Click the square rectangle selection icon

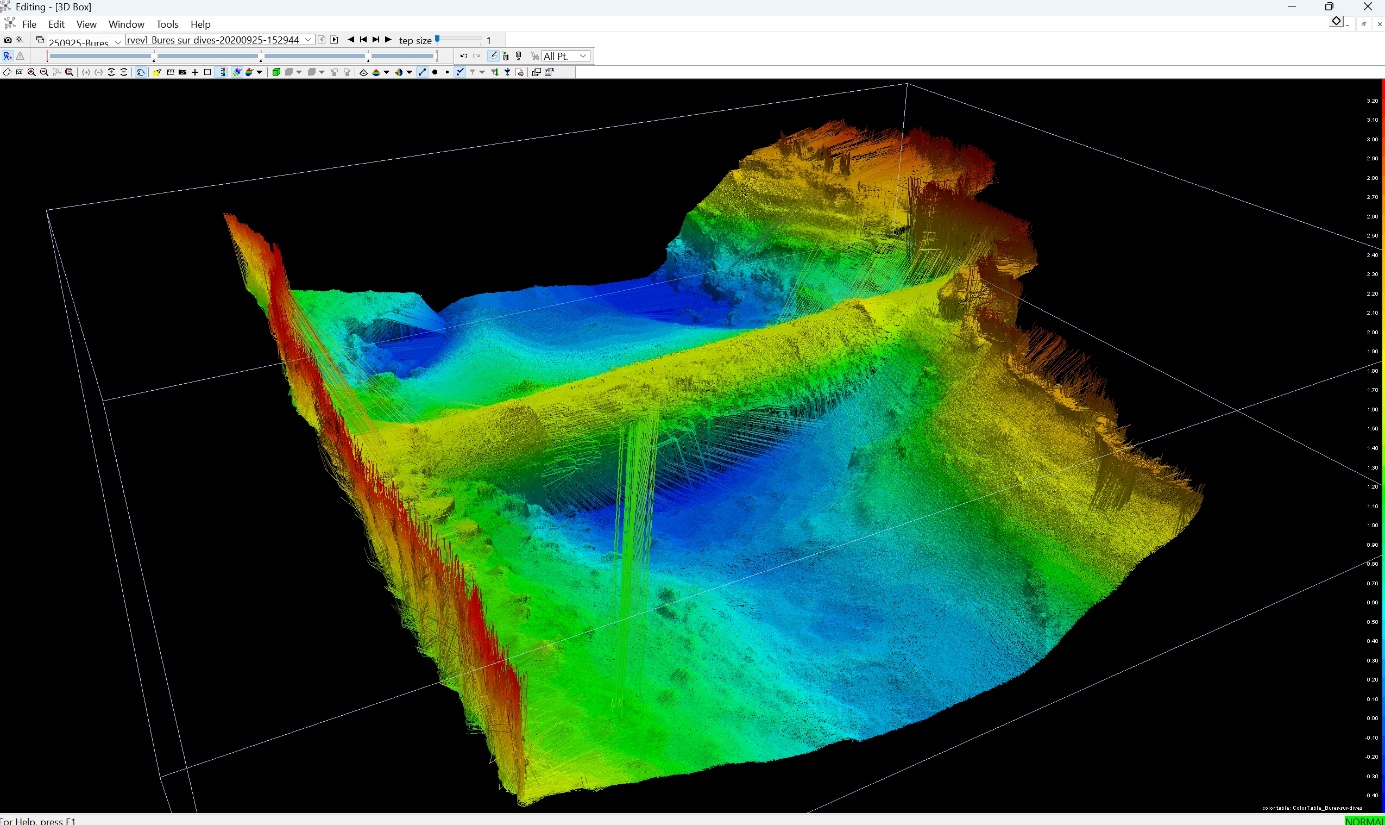[207, 72]
